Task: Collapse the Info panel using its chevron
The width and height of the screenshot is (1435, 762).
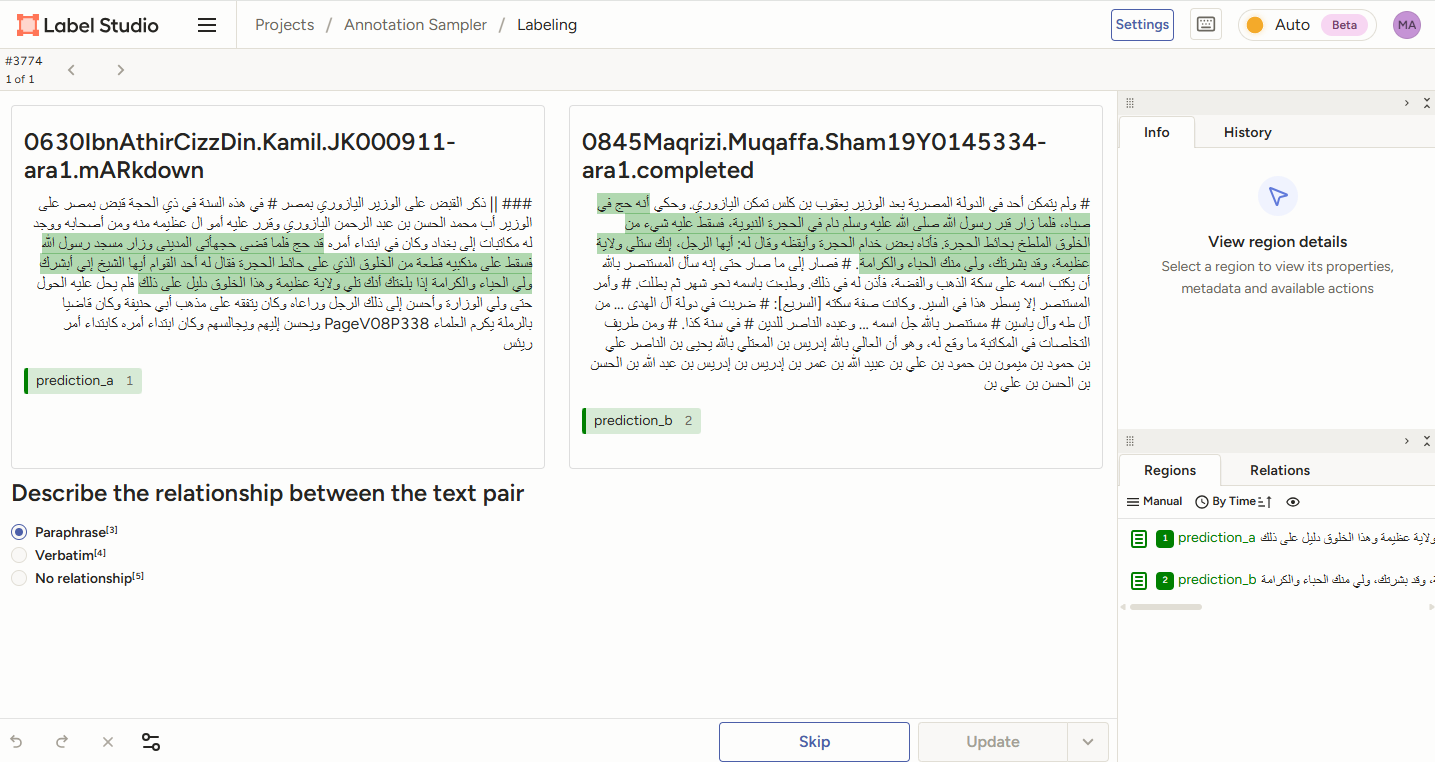Action: pos(1406,103)
